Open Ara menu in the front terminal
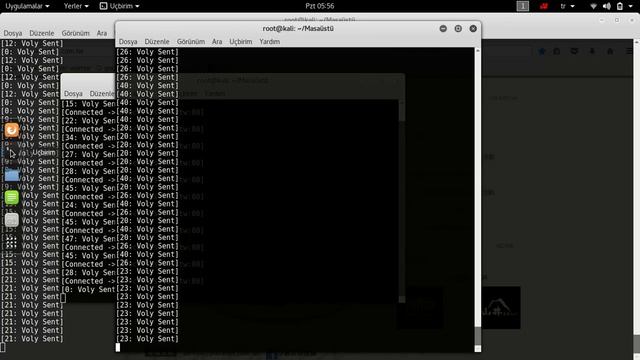The image size is (640, 360). coord(217,42)
